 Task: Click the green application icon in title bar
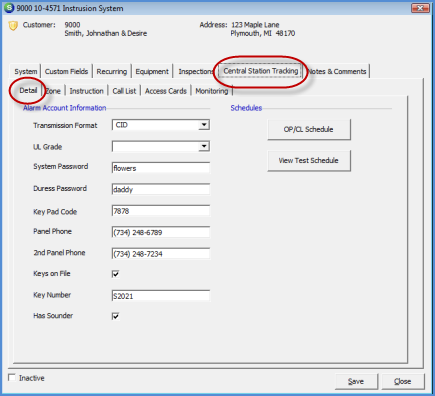click(x=9, y=8)
